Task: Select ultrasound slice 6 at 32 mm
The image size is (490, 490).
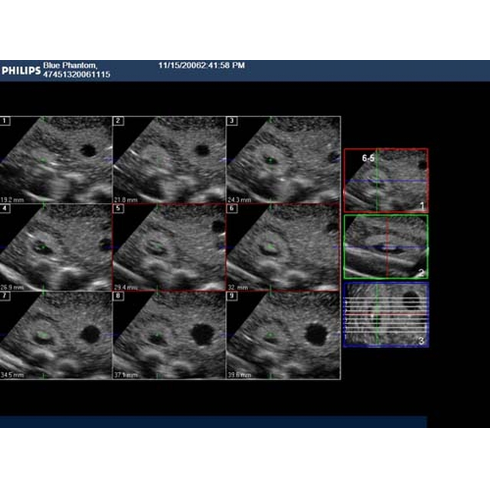Action: [283, 247]
